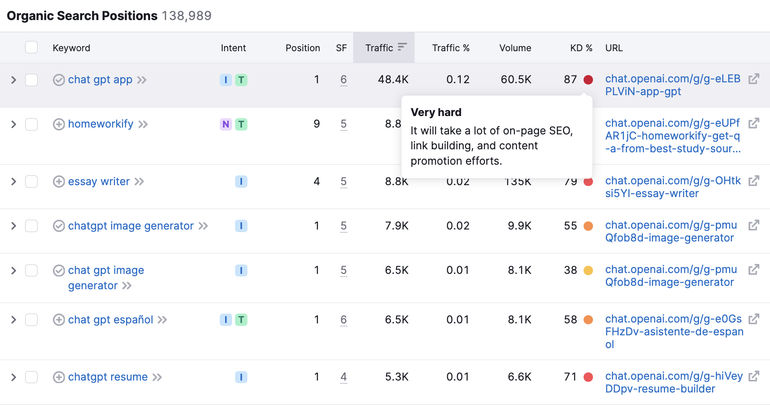Click the 48.4K traffic value
Screen dimensions: 770x407
(x=393, y=80)
